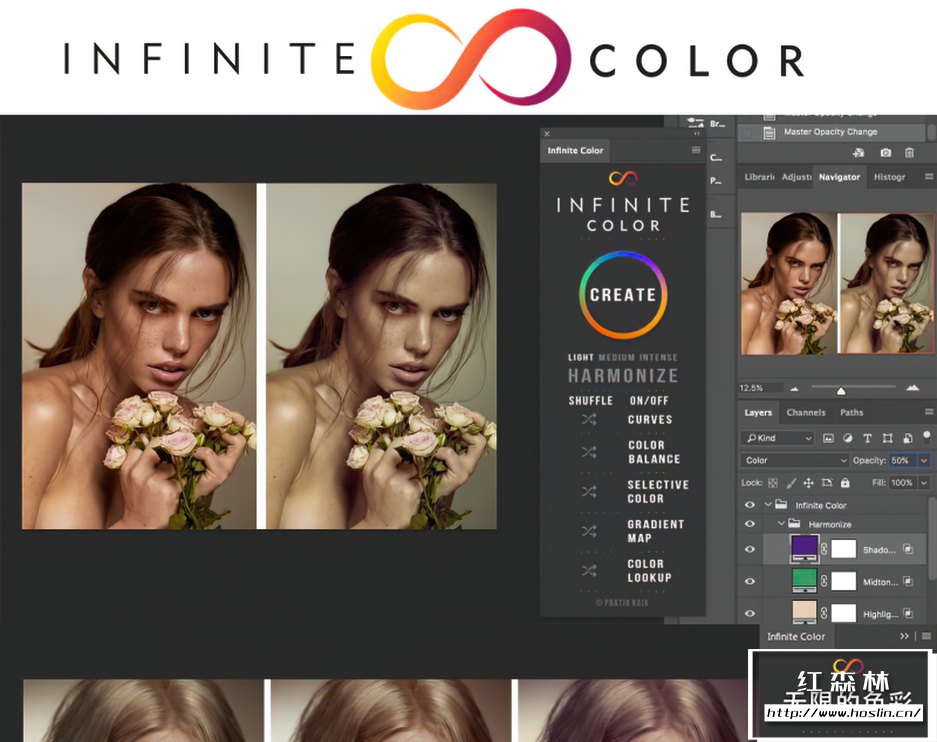Expand hidden tabs with double chevron
The height and width of the screenshot is (742, 937).
coord(904,636)
